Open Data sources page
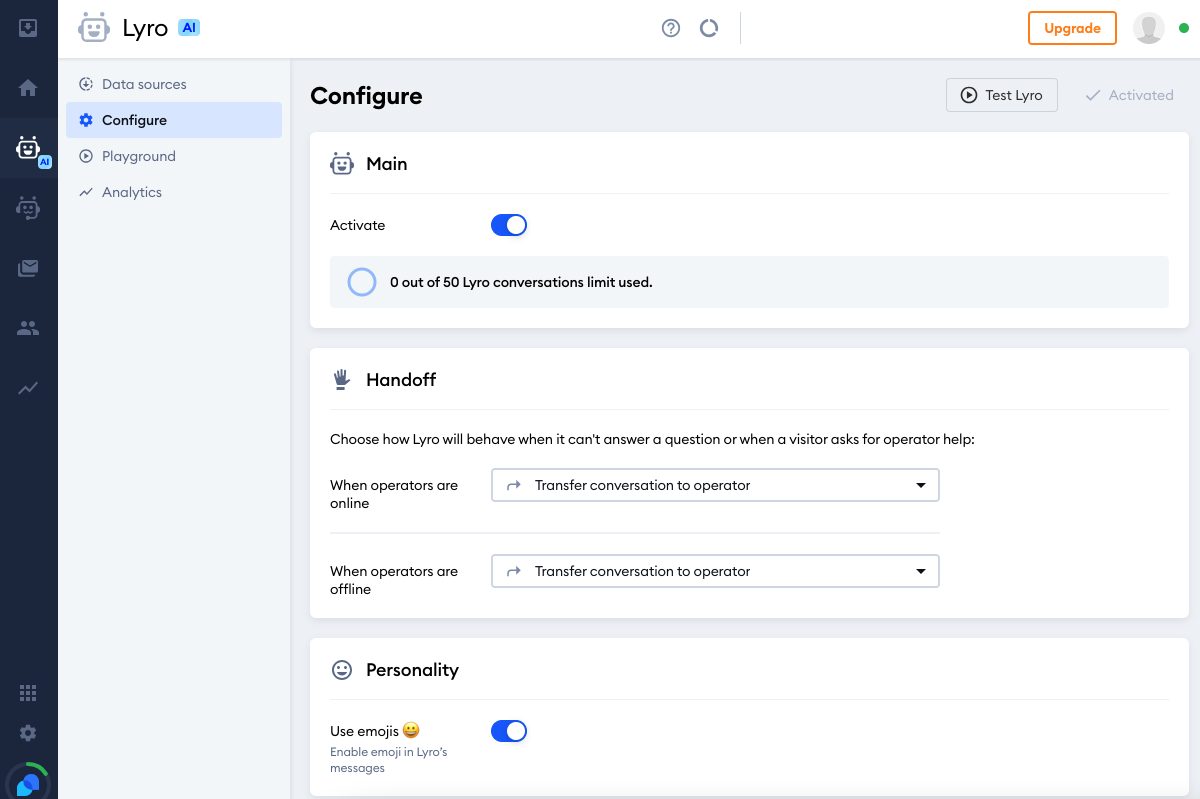The image size is (1200, 799). [x=174, y=84]
